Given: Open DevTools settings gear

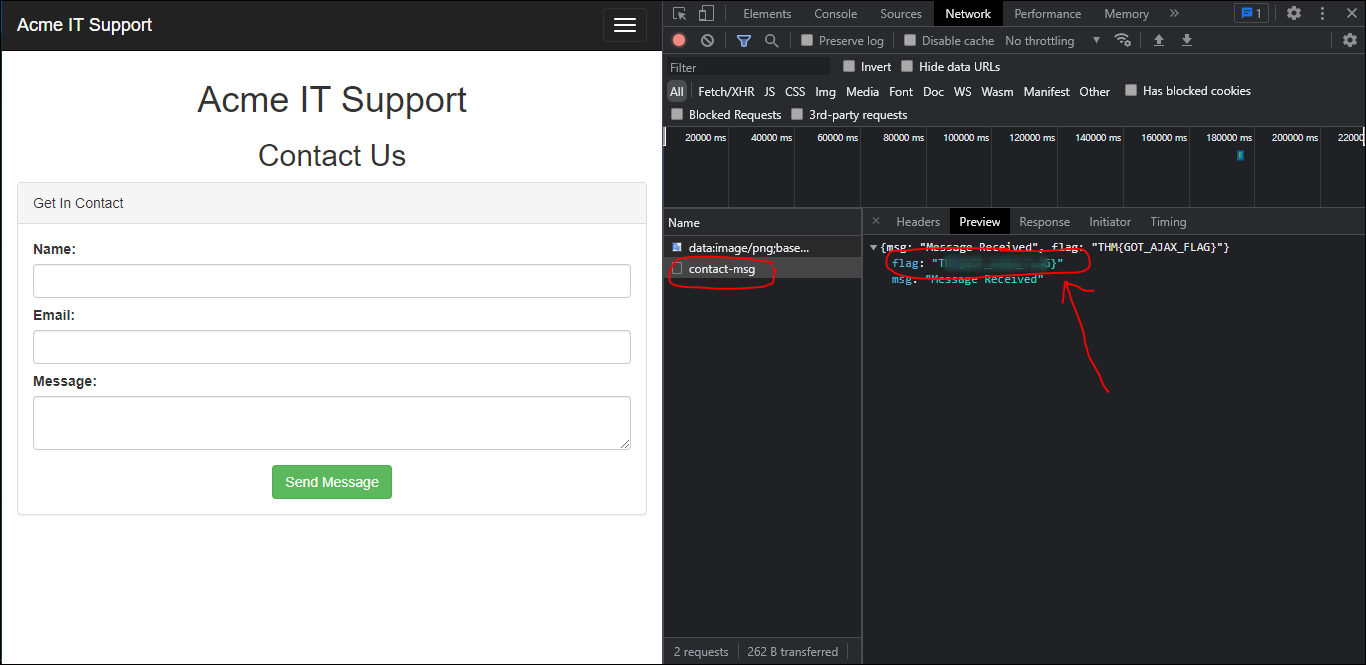Looking at the screenshot, I should click(x=1294, y=13).
